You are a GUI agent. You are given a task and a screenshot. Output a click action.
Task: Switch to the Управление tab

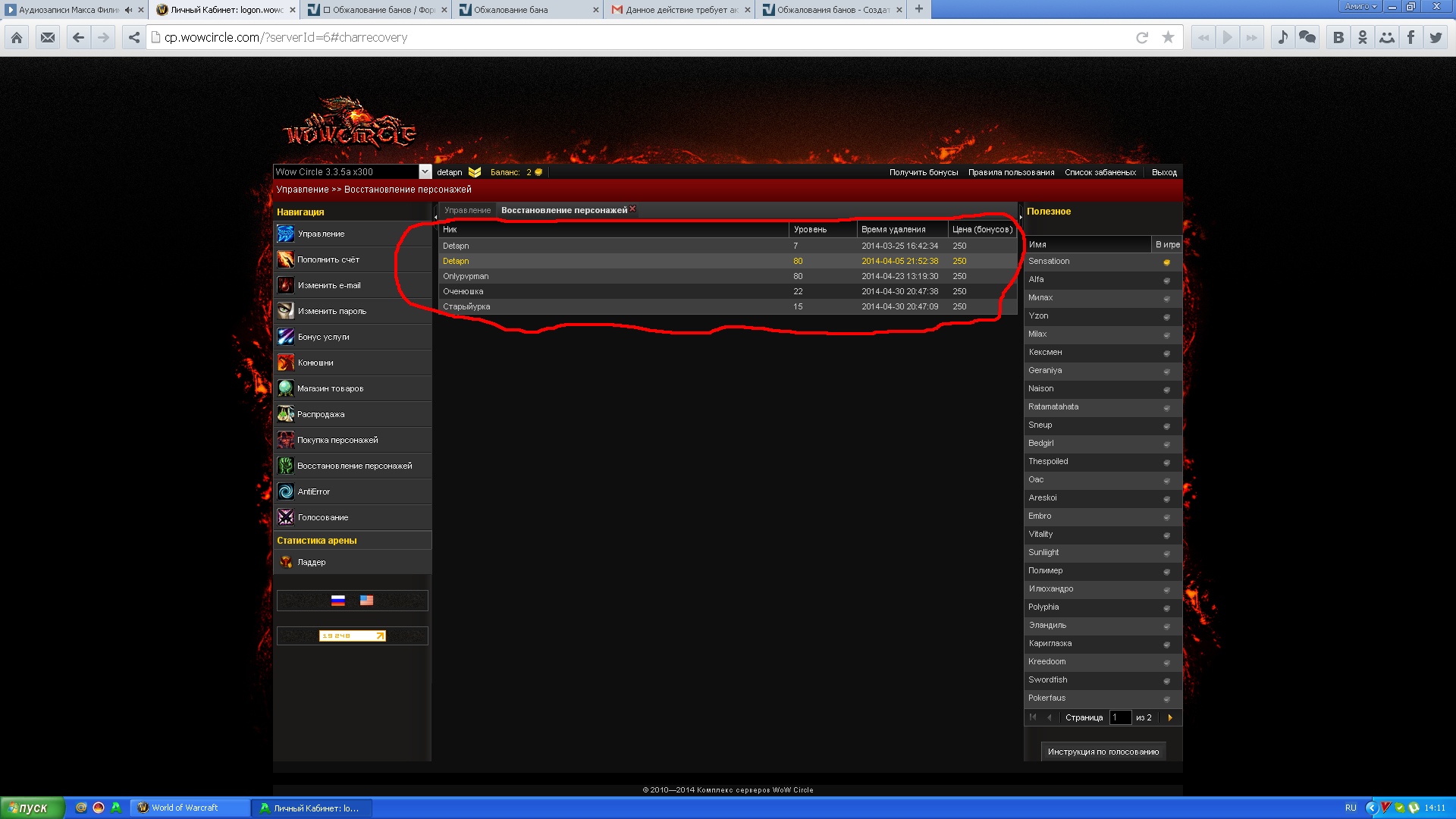pos(467,210)
